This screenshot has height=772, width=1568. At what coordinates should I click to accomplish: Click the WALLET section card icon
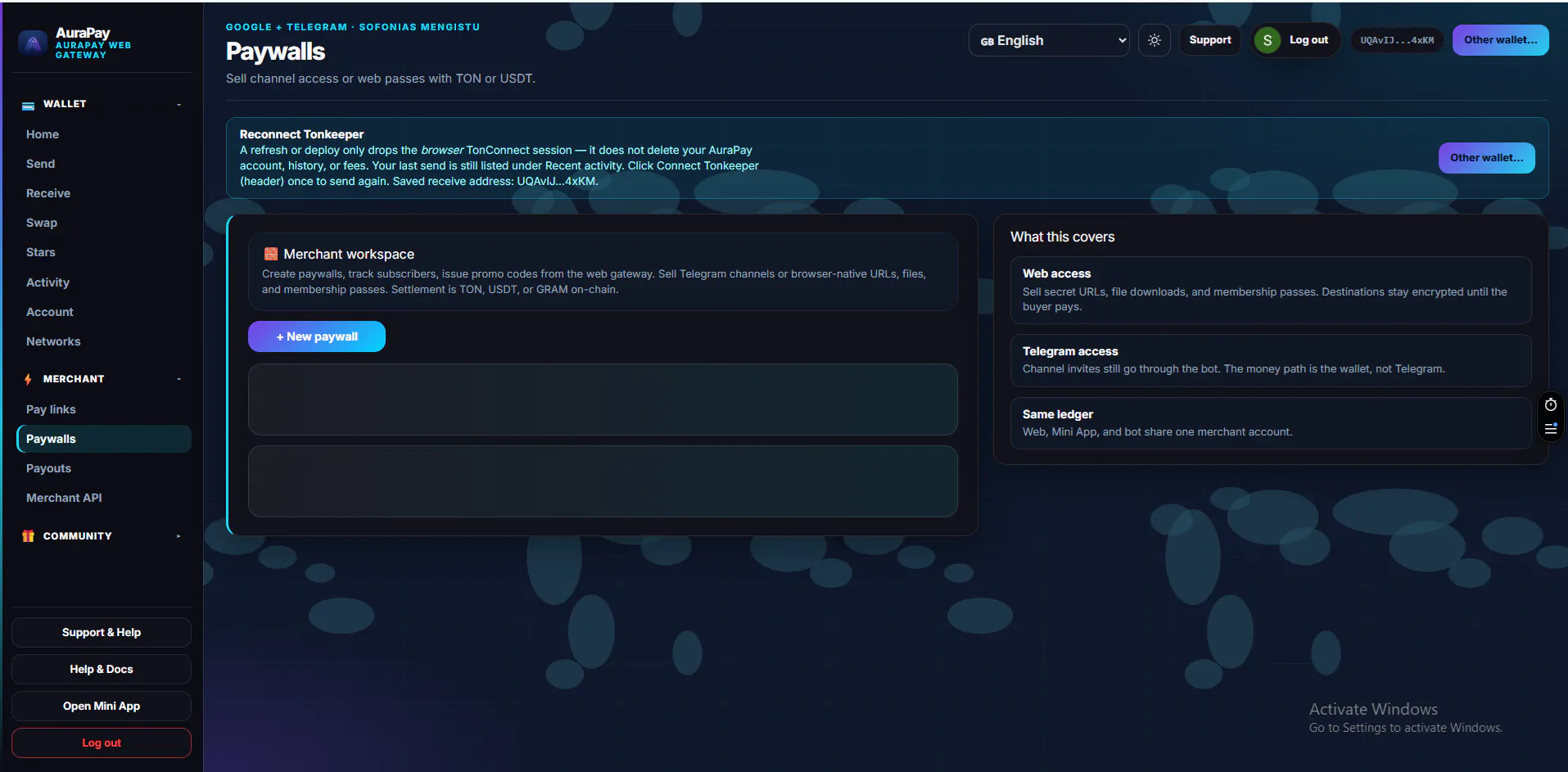point(28,105)
